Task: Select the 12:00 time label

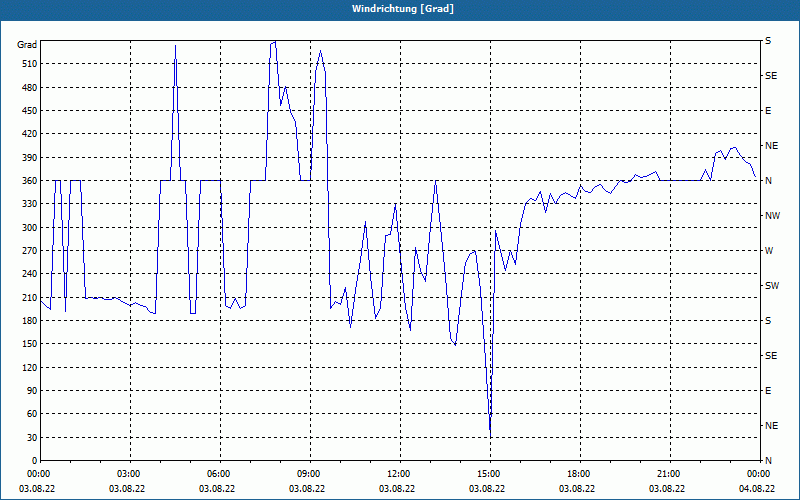Action: point(397,474)
